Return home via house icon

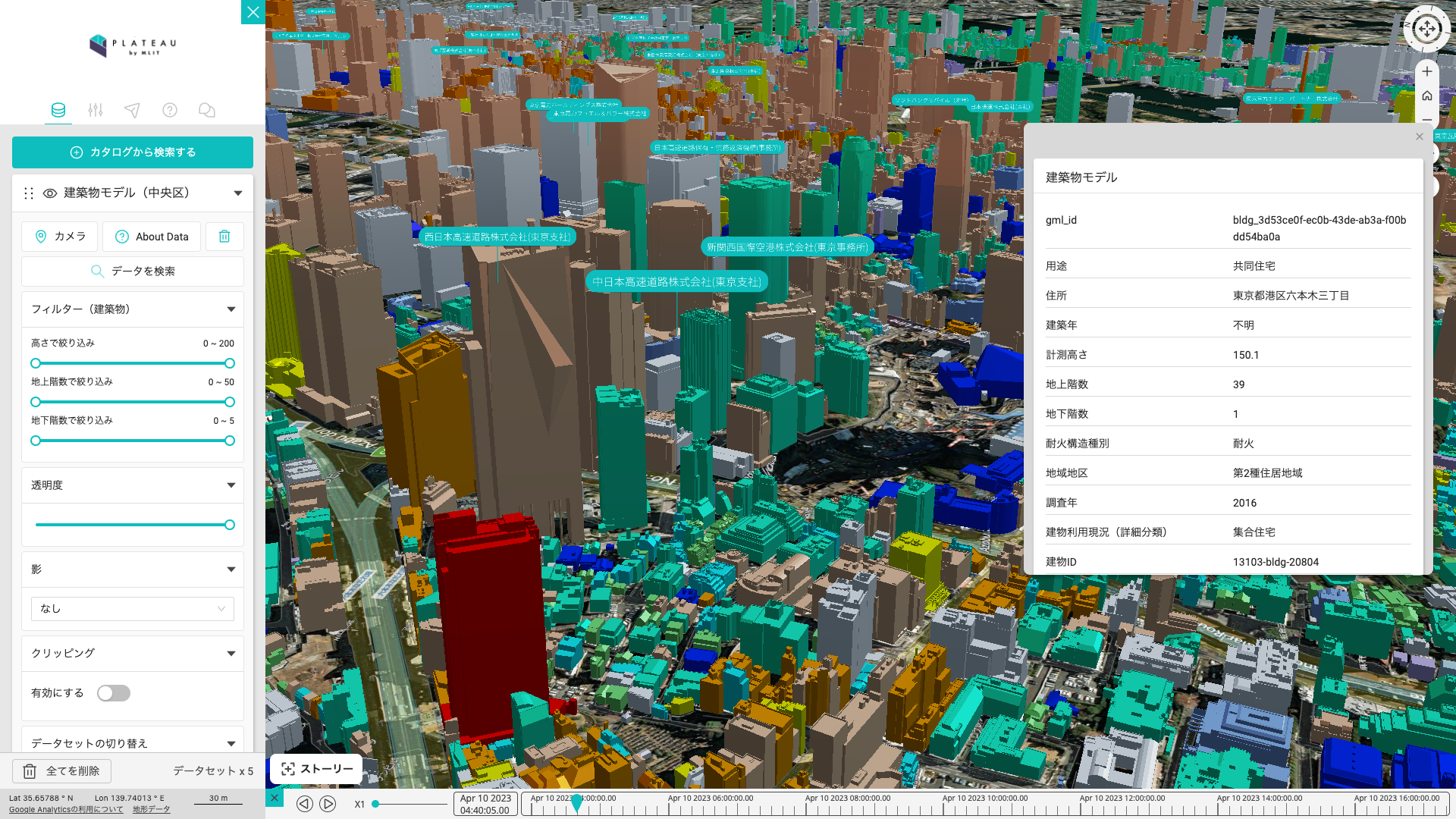1427,96
